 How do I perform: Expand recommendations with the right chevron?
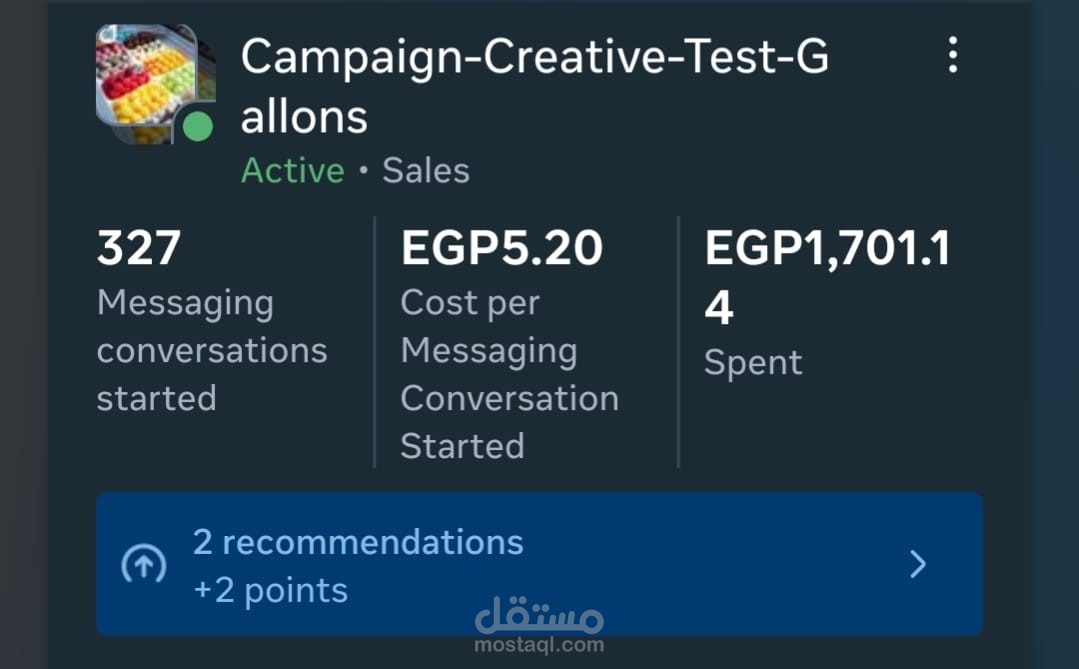[x=917, y=564]
